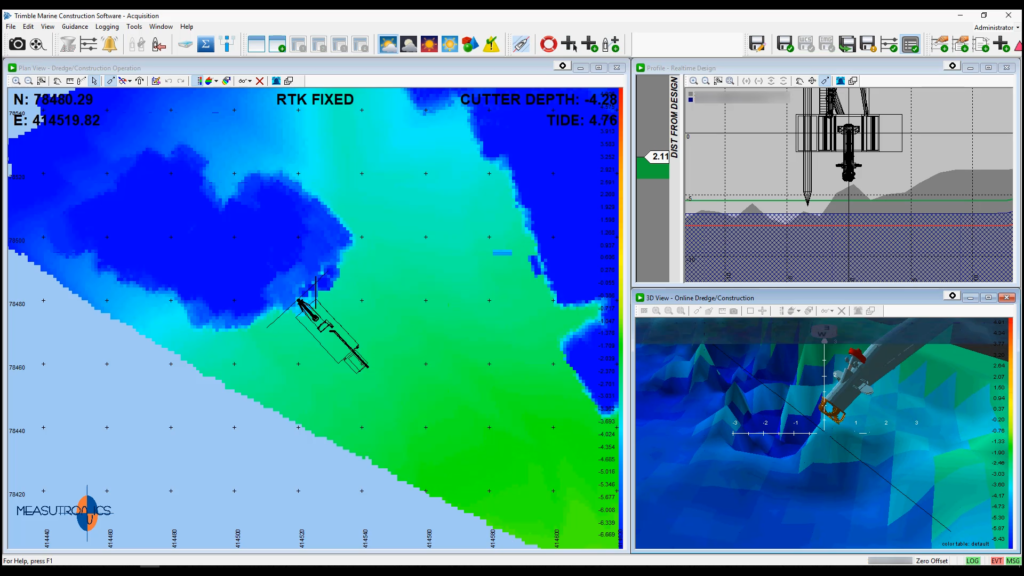This screenshot has width=1024, height=576.
Task: Click the MSG status bar button
Action: (1012, 563)
